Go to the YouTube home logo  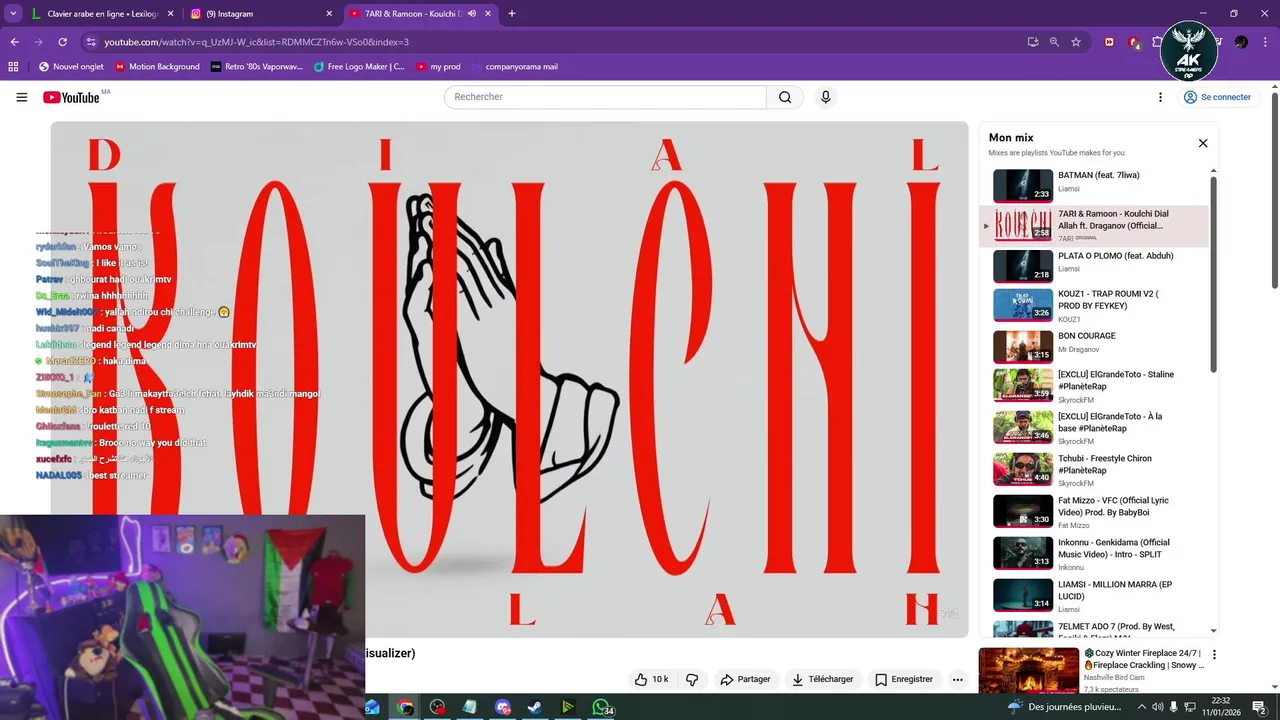coord(71,97)
